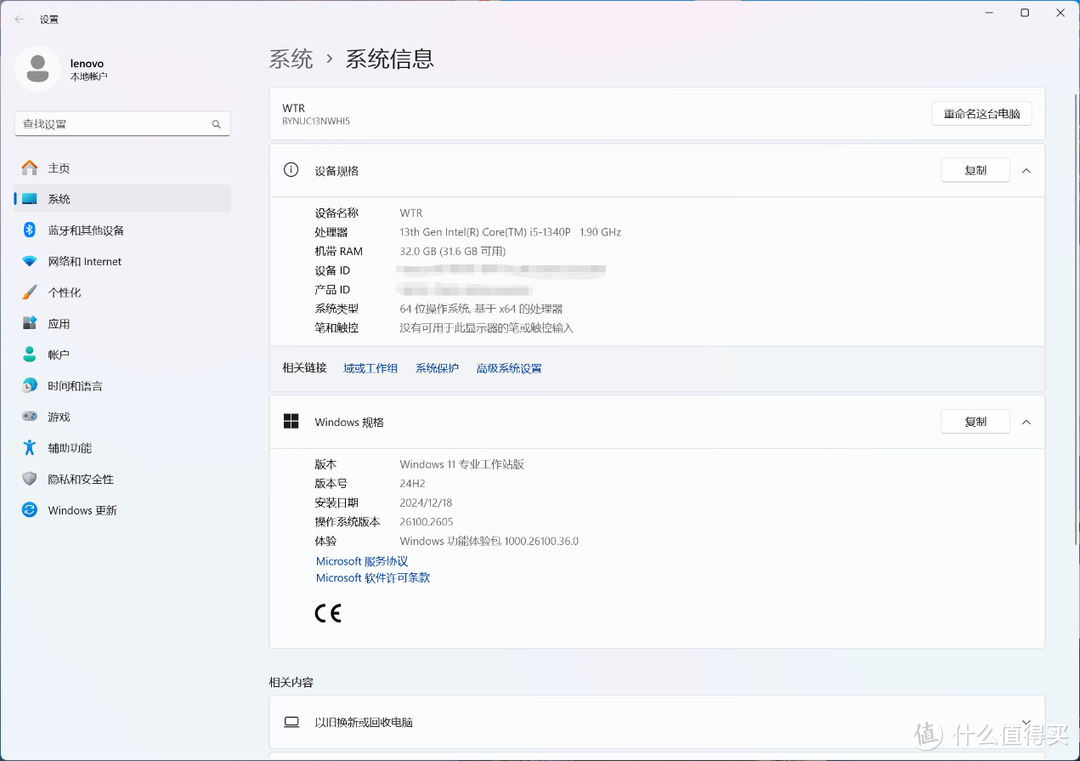Click the processor value i5-1340P text
Screen dimensions: 1080x761
(x=510, y=232)
